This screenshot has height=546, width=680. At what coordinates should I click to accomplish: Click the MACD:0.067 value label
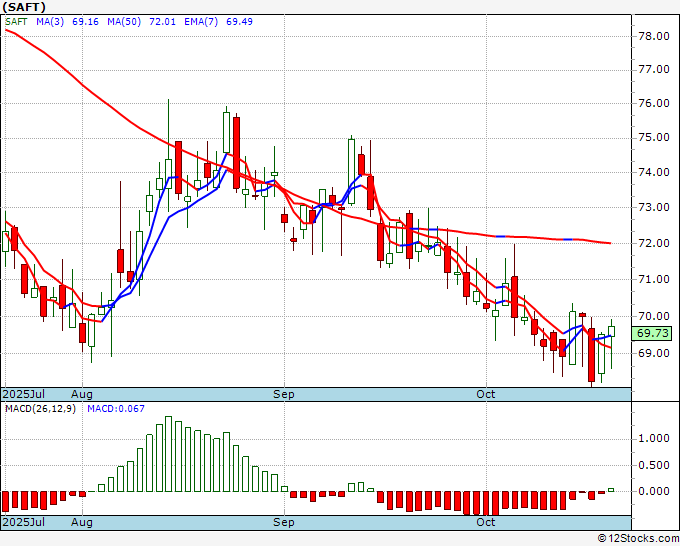click(x=116, y=409)
